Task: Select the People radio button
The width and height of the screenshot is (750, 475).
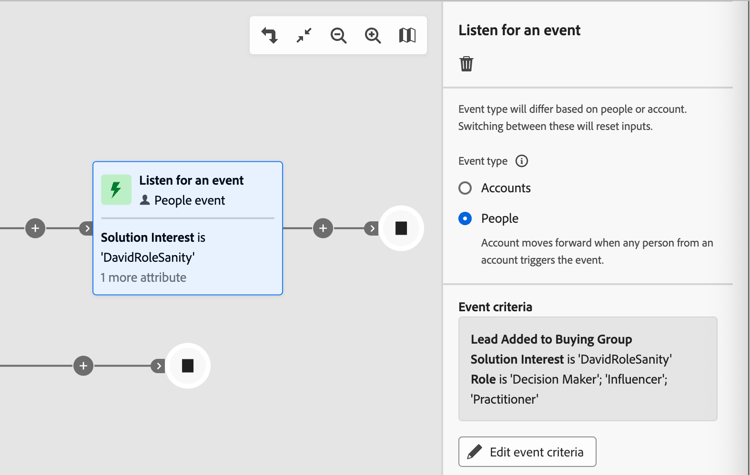Action: click(x=465, y=219)
